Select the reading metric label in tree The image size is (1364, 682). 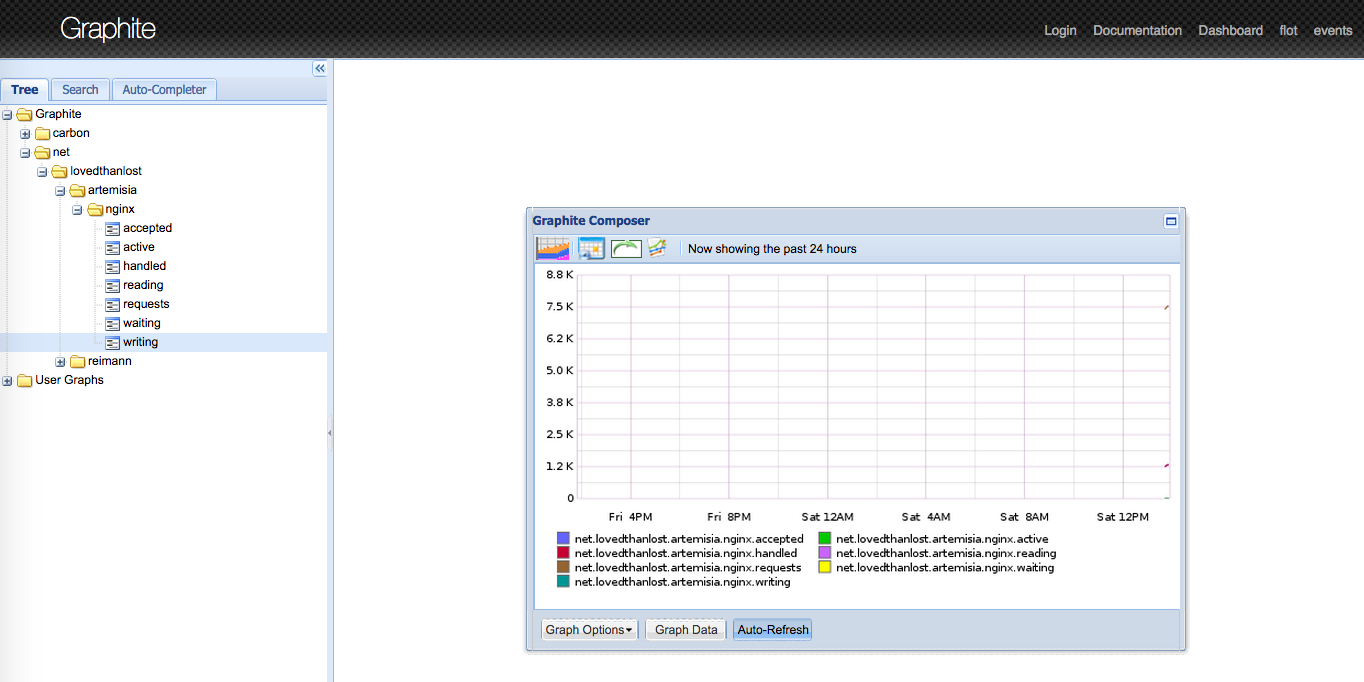point(143,285)
